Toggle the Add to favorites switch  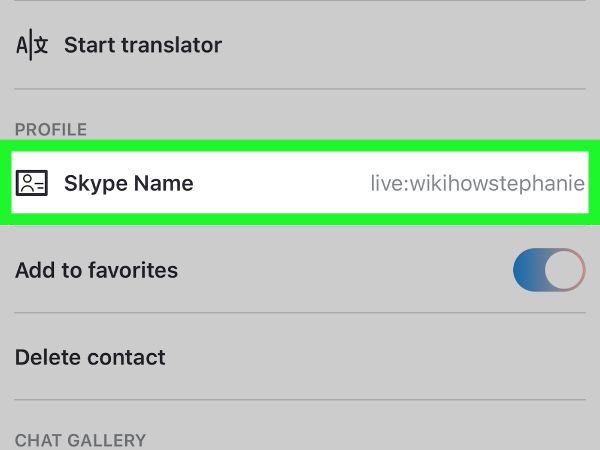pos(549,270)
